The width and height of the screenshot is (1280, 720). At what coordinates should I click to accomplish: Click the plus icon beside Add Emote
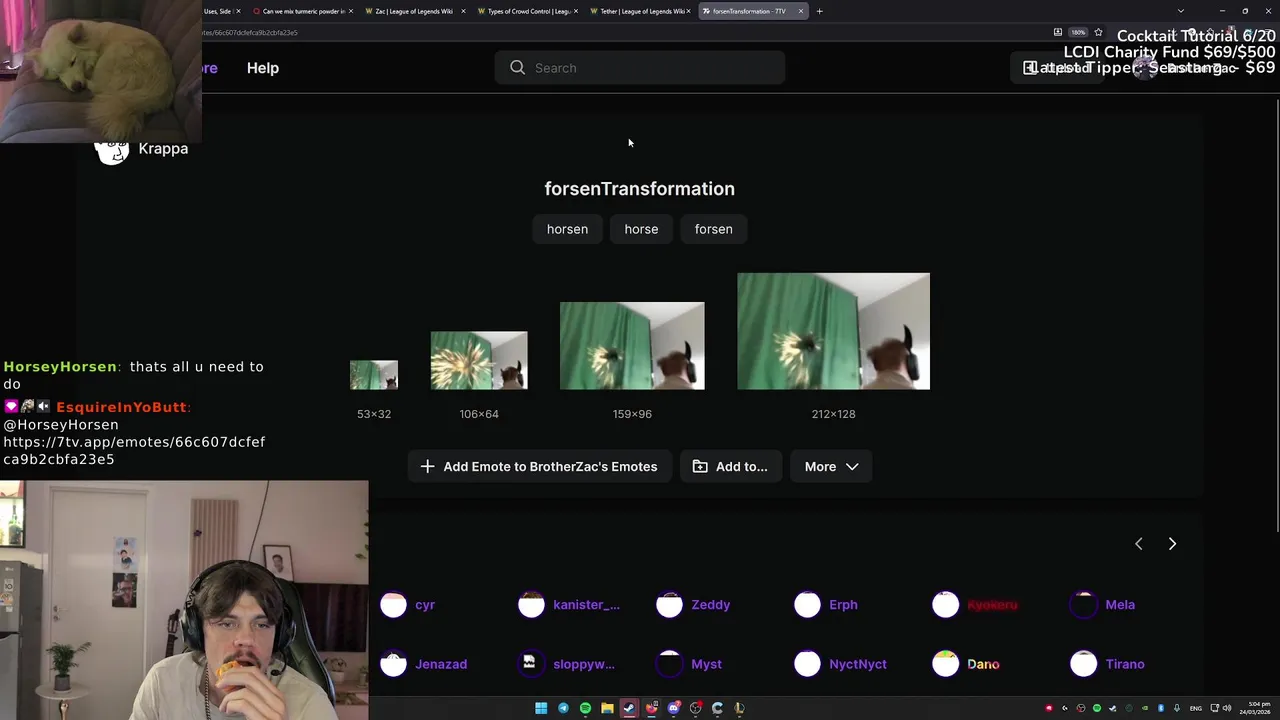point(427,466)
